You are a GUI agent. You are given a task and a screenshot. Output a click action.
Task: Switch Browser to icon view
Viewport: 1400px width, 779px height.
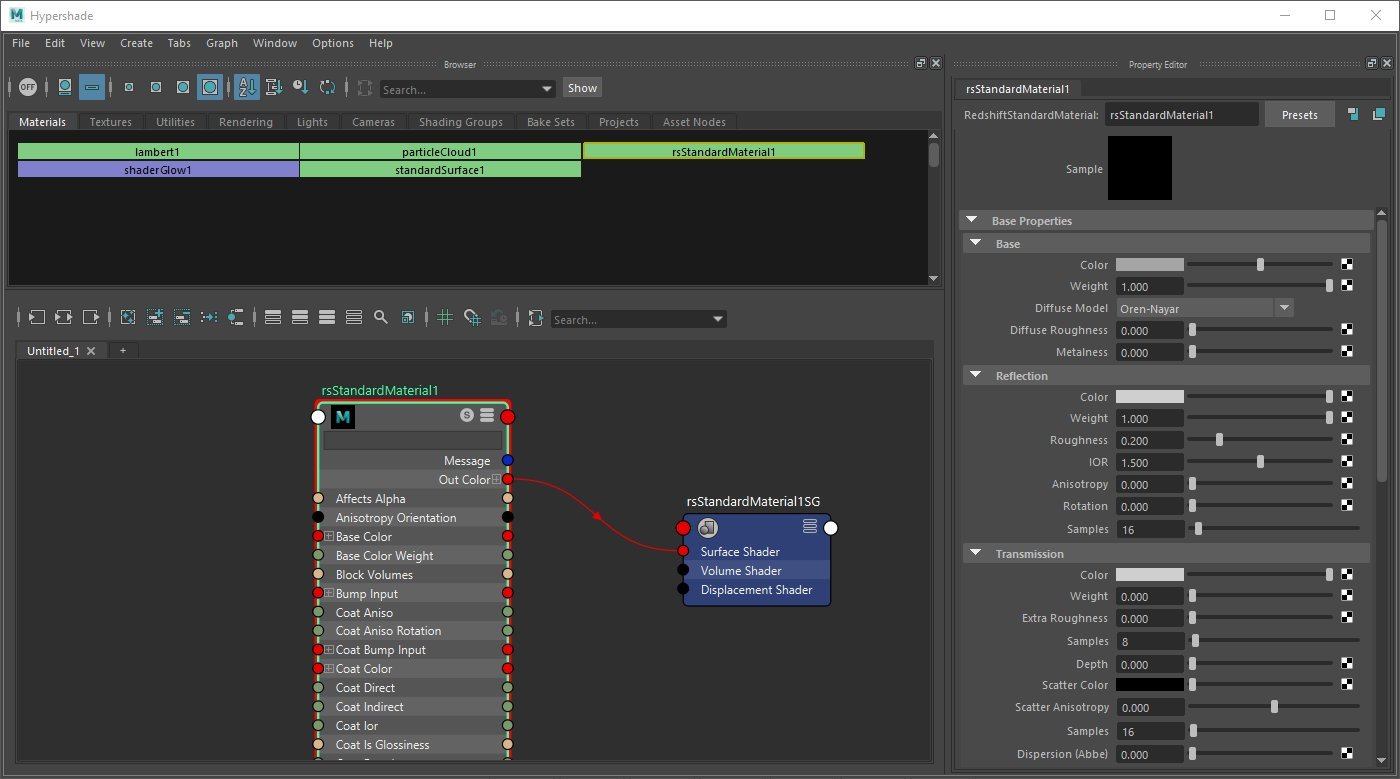click(65, 88)
